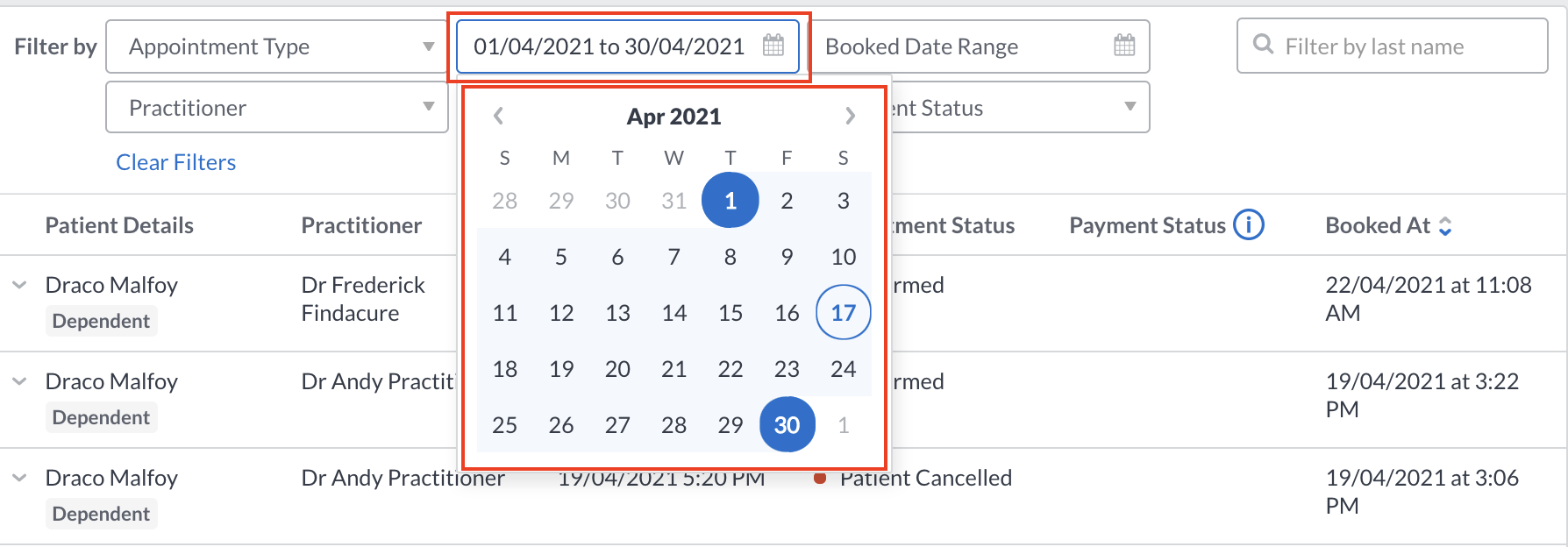Open Appointment Type dropdown
Image resolution: width=1568 pixels, height=547 pixels.
coord(277,46)
